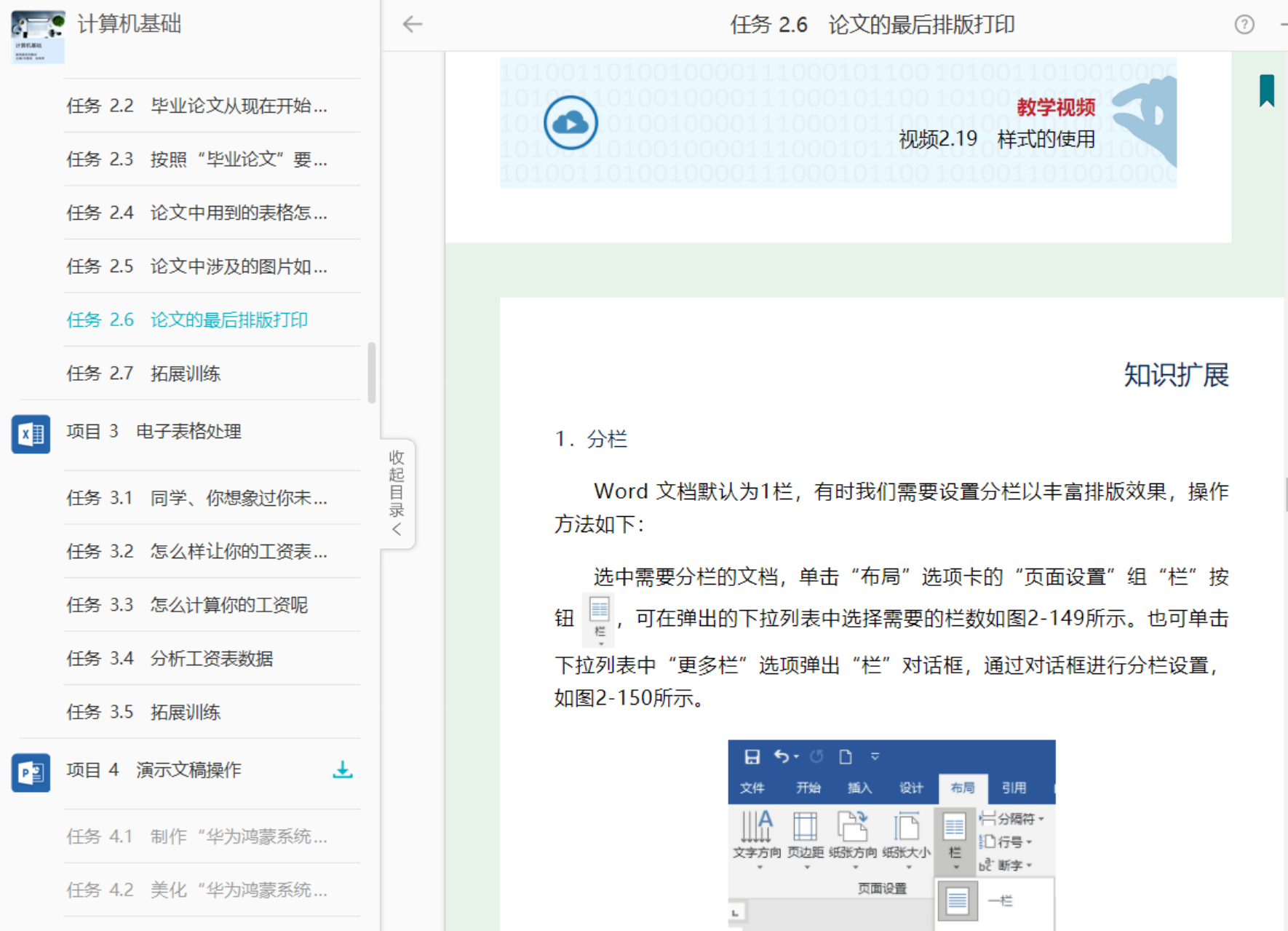Open task 2.2 毕业论文从现在开始

coord(196,106)
